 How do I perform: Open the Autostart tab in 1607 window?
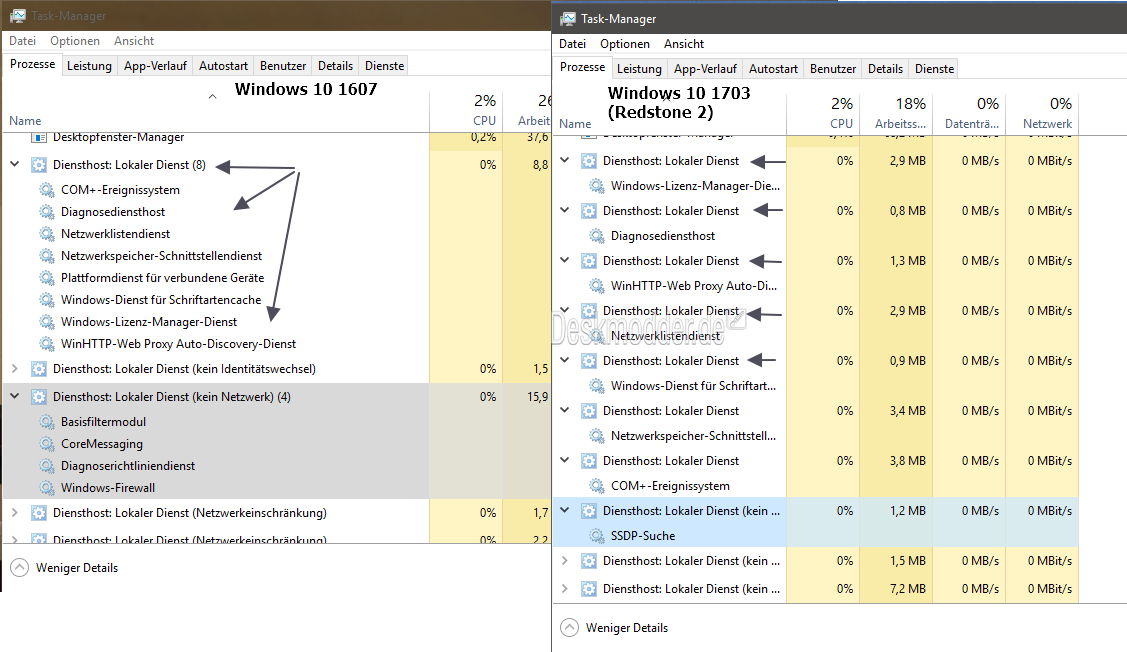[x=223, y=66]
